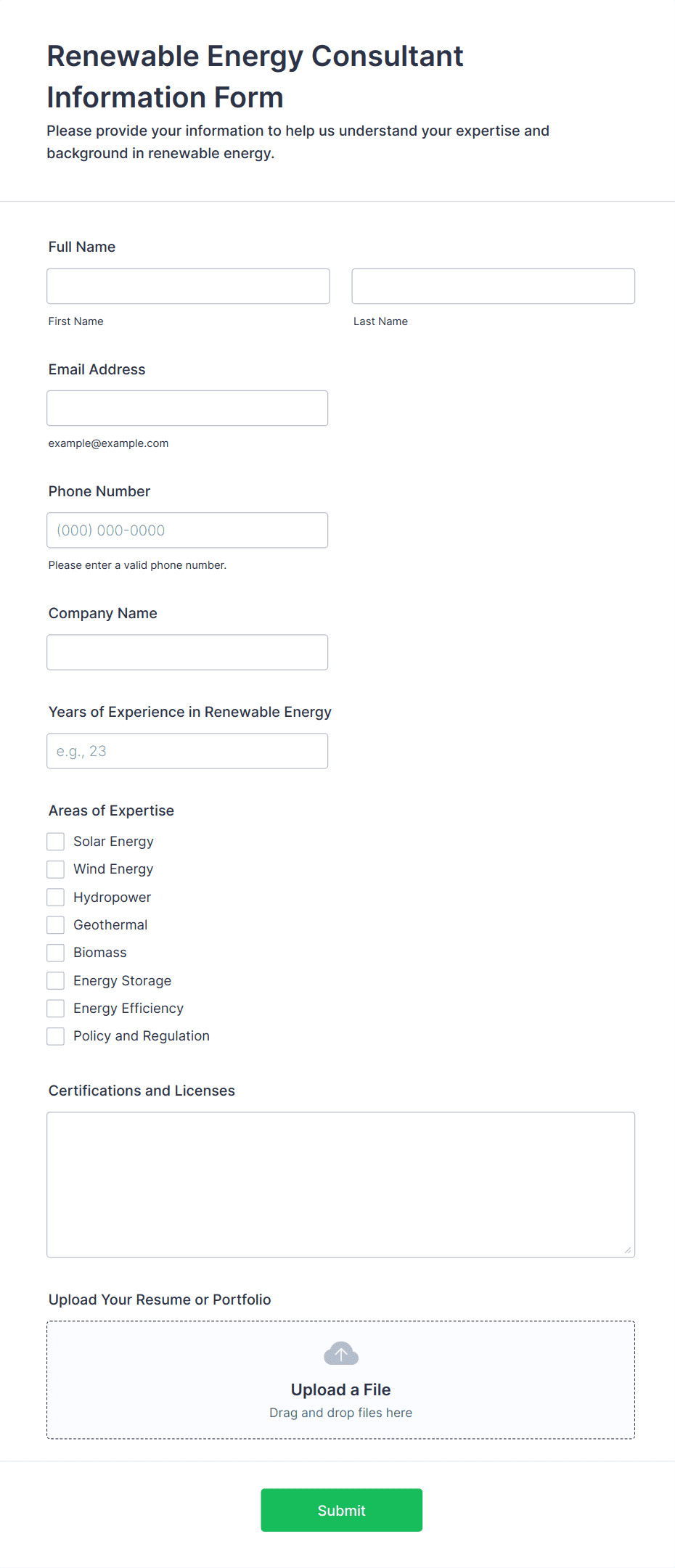Image resolution: width=675 pixels, height=1568 pixels.
Task: Click the First Name input field
Action: pyautogui.click(x=188, y=287)
